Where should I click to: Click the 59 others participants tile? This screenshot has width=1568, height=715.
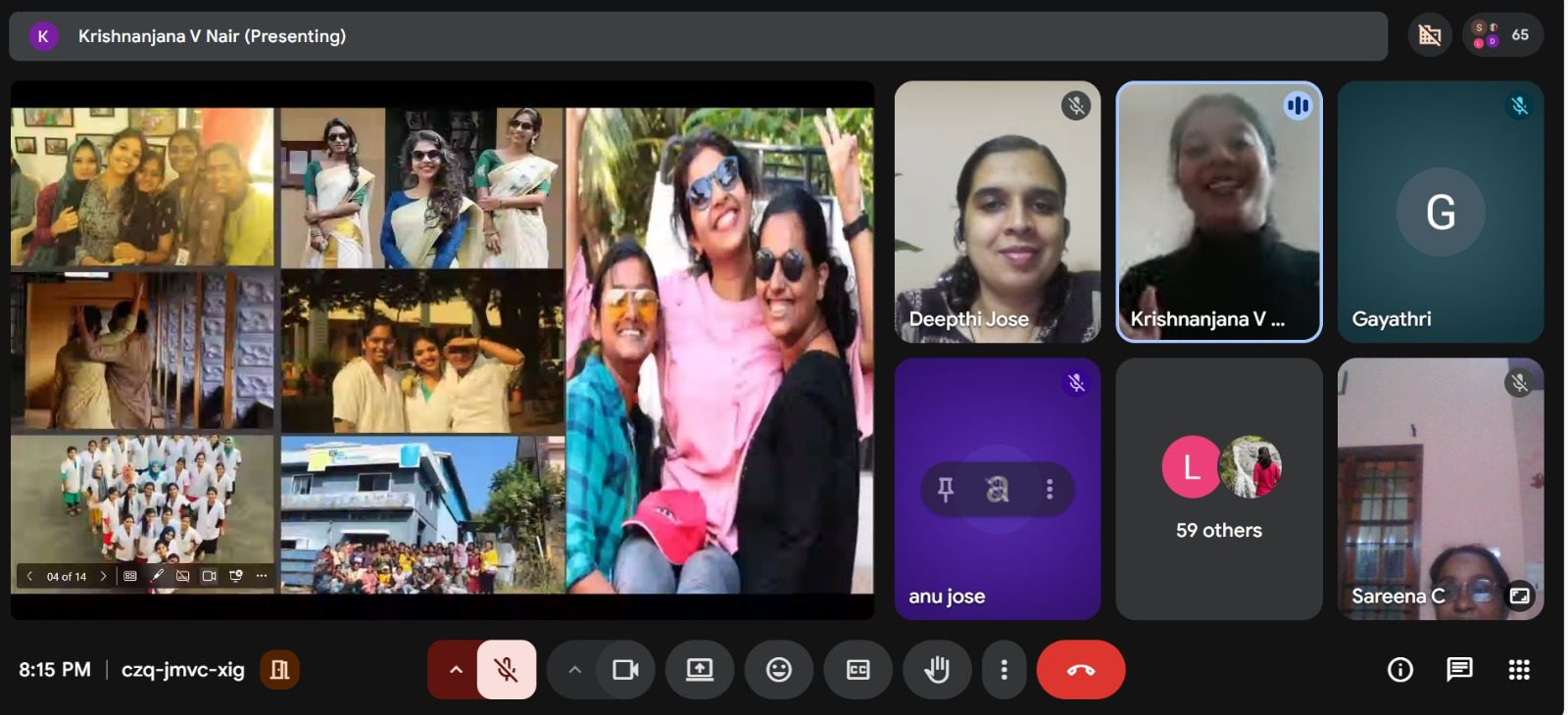click(x=1218, y=489)
